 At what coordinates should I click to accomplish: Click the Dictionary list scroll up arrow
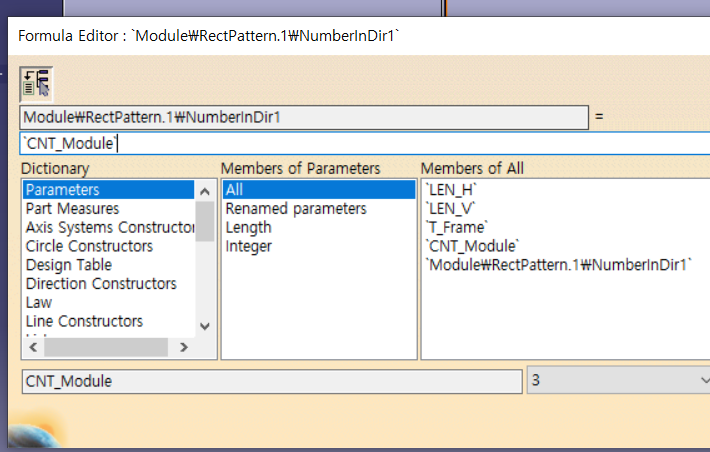205,191
